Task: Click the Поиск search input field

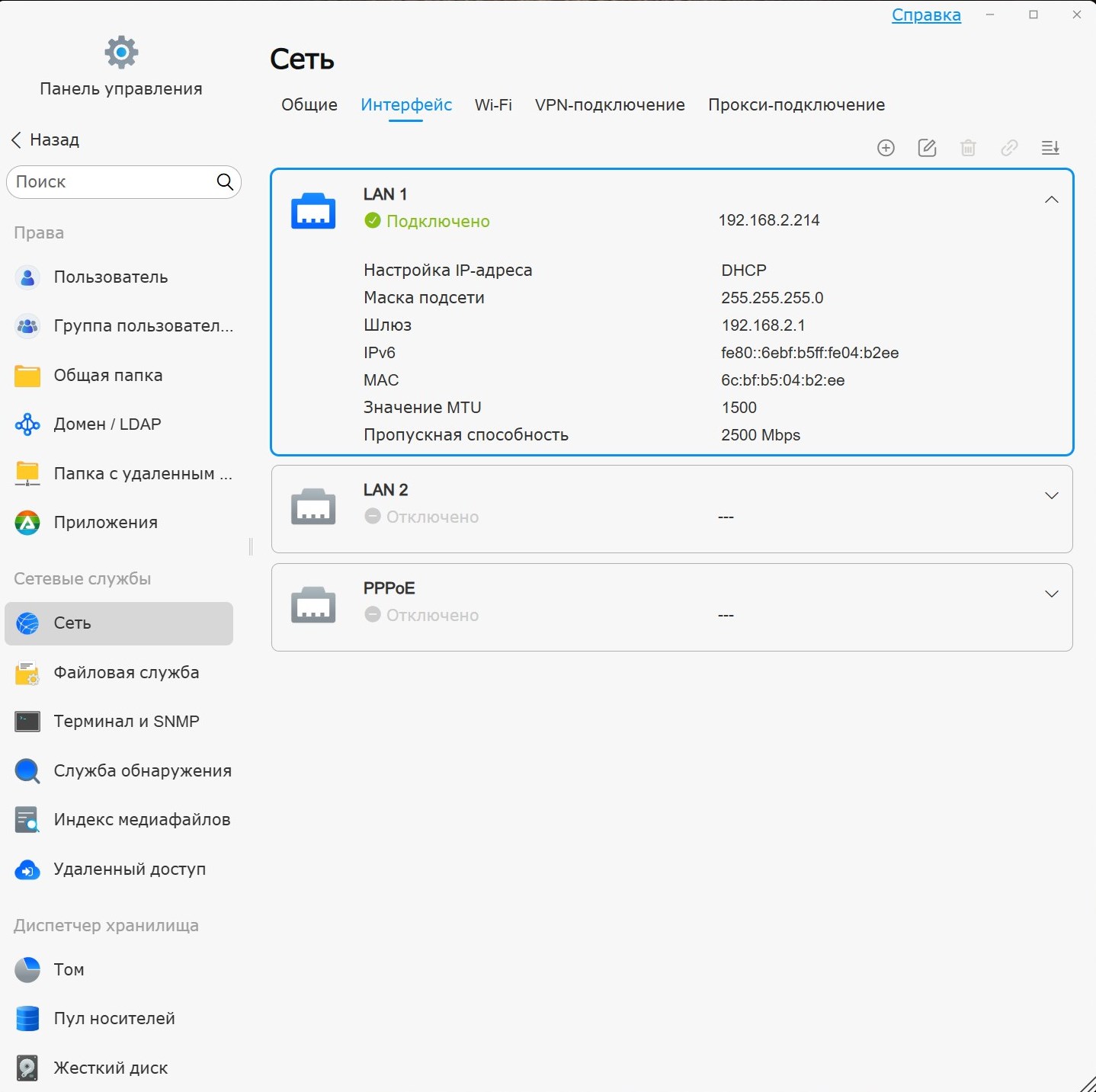Action: pos(111,182)
